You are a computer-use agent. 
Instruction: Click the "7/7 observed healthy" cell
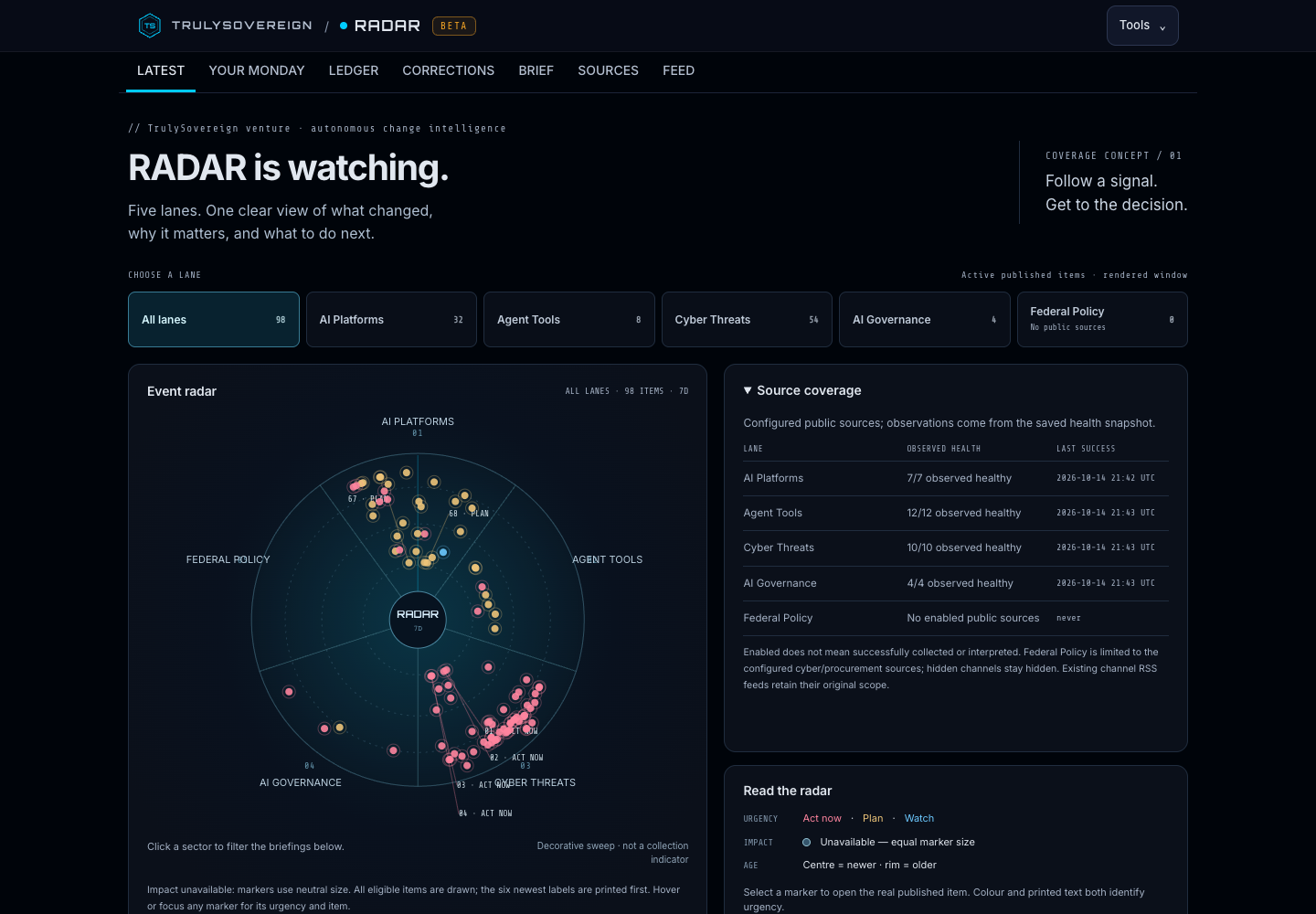960,478
